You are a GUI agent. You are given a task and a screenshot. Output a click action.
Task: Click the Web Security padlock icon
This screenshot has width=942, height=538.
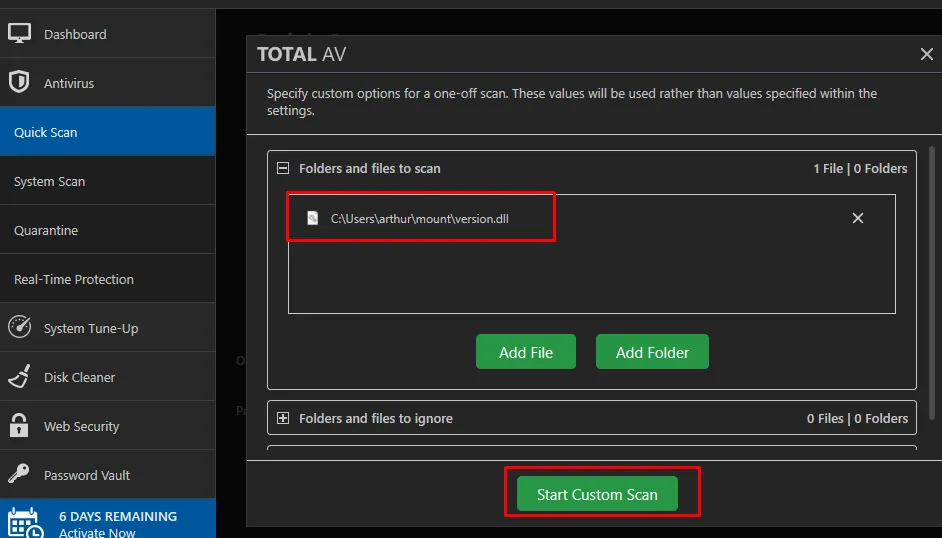[x=19, y=425]
